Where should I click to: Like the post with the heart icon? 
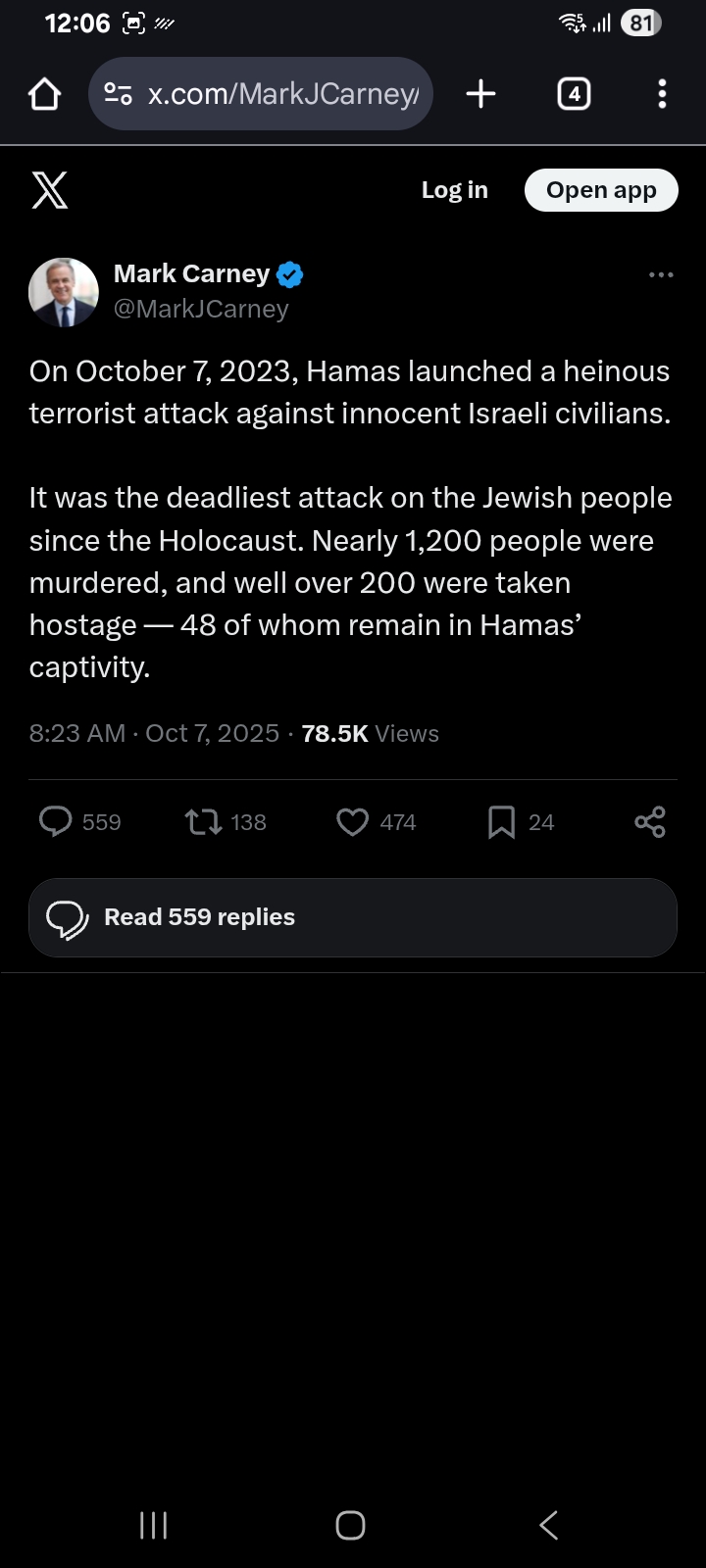pos(353,821)
